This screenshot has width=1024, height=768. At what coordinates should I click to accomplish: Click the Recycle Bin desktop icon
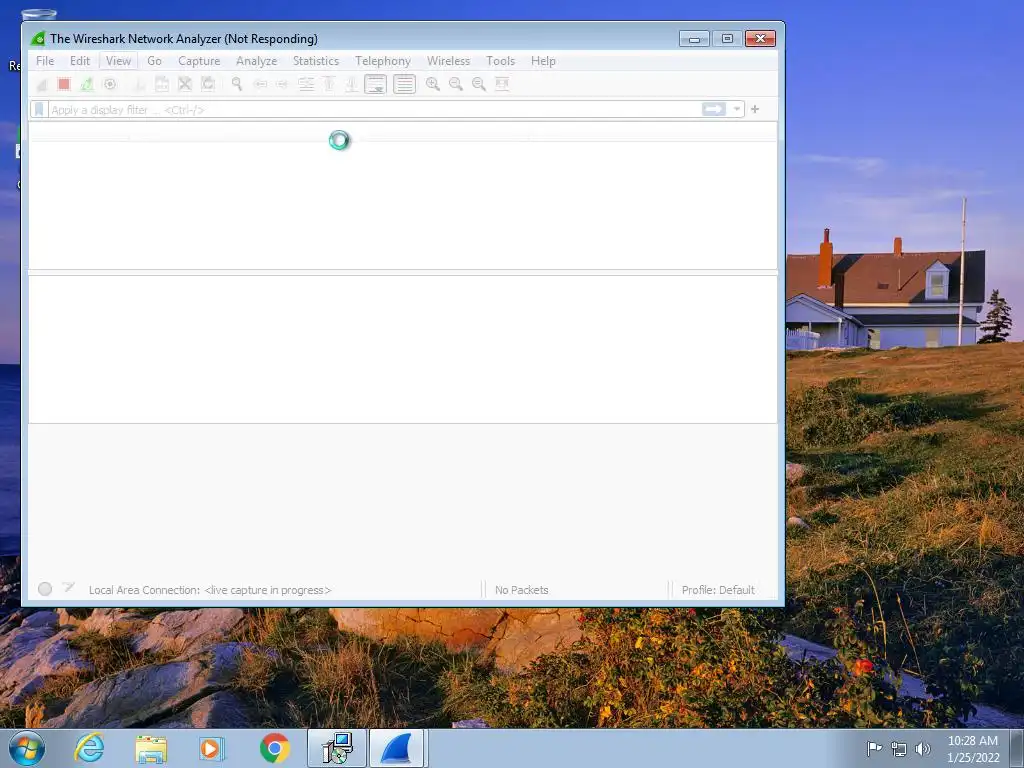[38, 14]
